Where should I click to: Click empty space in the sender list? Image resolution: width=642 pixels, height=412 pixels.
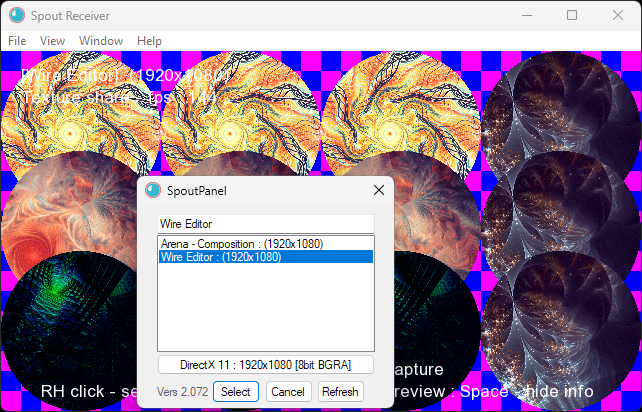coord(265,310)
